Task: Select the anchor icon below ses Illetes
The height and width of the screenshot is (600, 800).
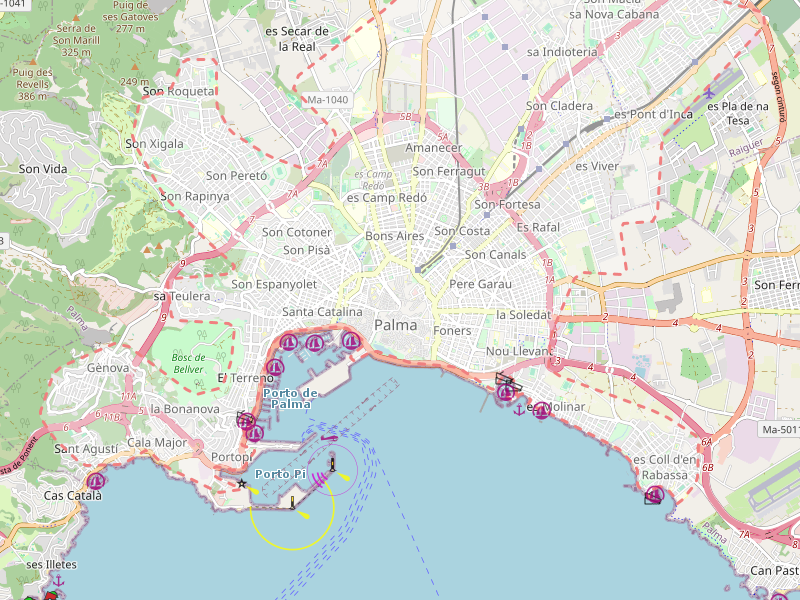Action: pyautogui.click(x=58, y=581)
